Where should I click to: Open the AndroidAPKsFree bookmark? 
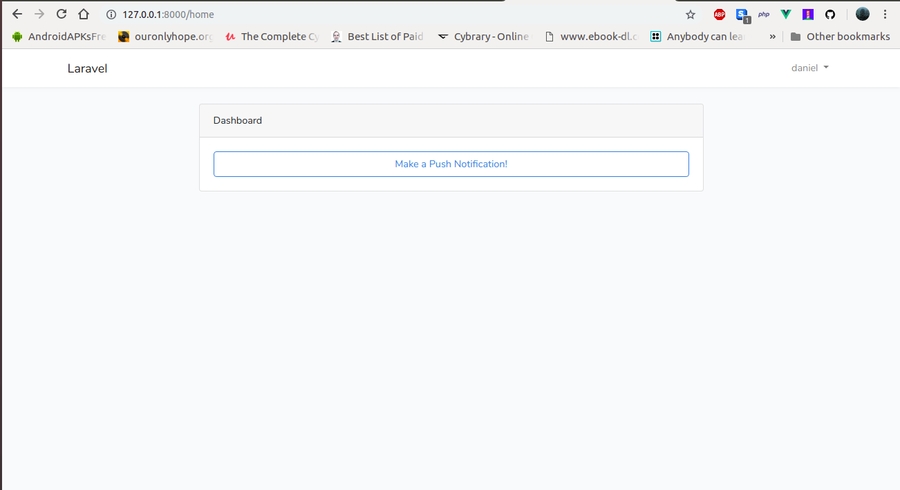(58, 37)
